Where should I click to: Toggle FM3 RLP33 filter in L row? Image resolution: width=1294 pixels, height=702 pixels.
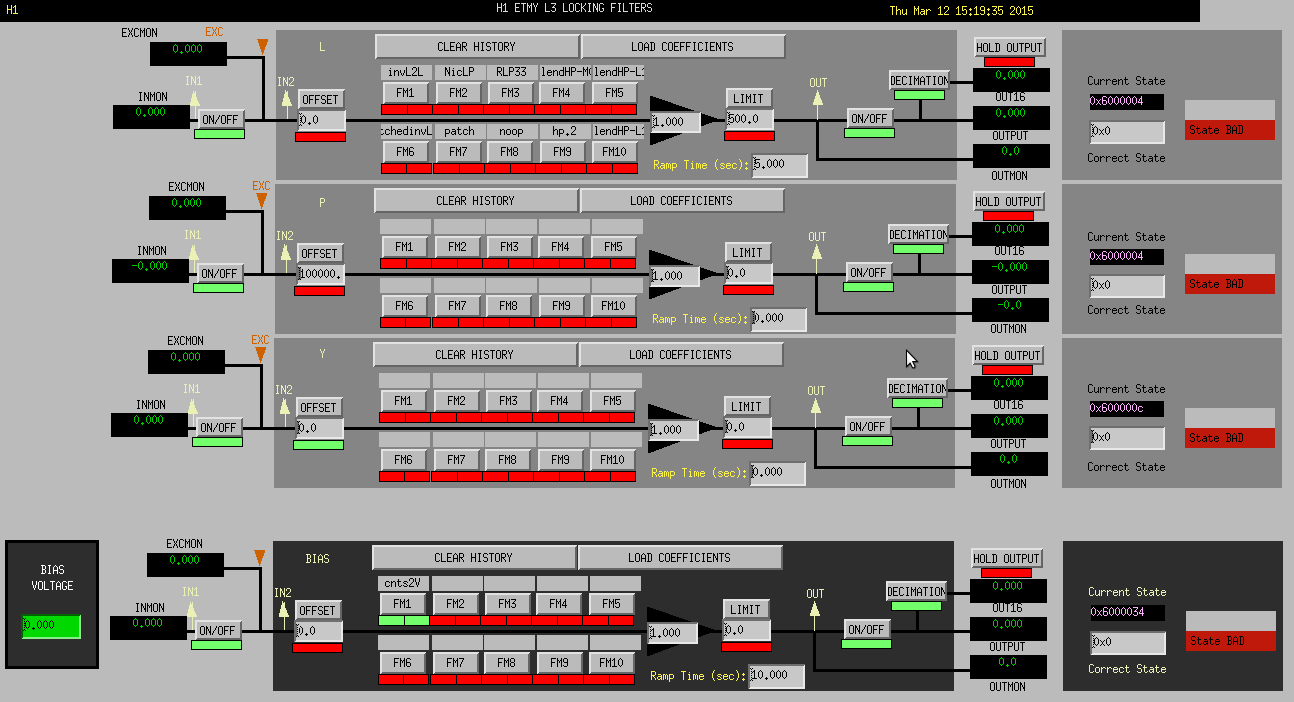tap(511, 93)
